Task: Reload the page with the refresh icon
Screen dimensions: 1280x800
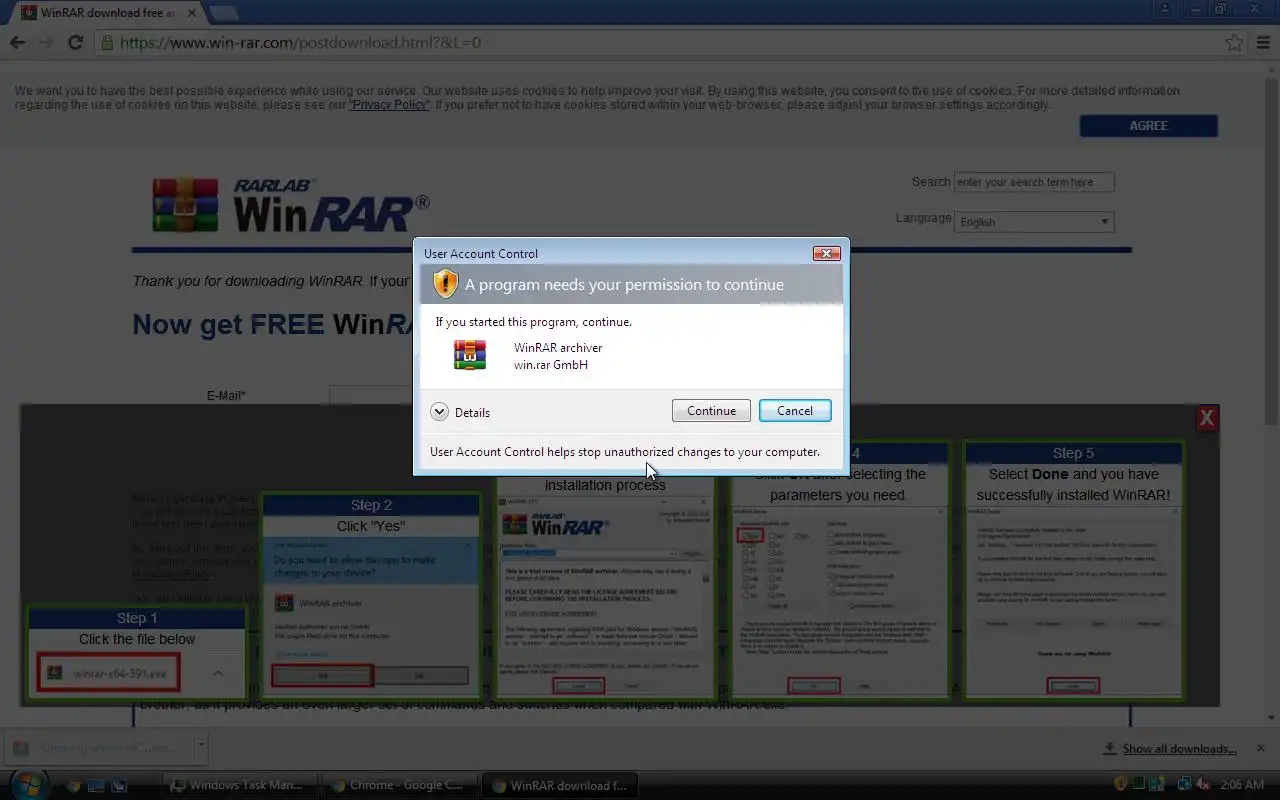Action: coord(75,43)
